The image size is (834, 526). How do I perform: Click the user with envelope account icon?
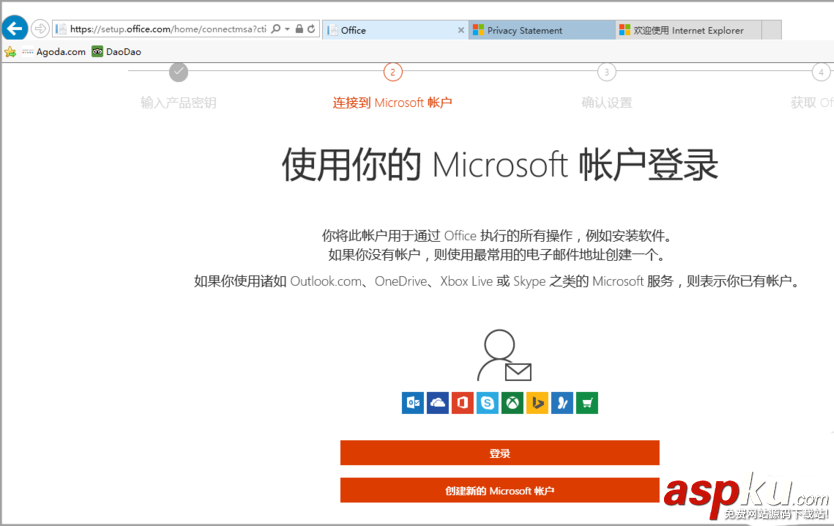pos(504,355)
